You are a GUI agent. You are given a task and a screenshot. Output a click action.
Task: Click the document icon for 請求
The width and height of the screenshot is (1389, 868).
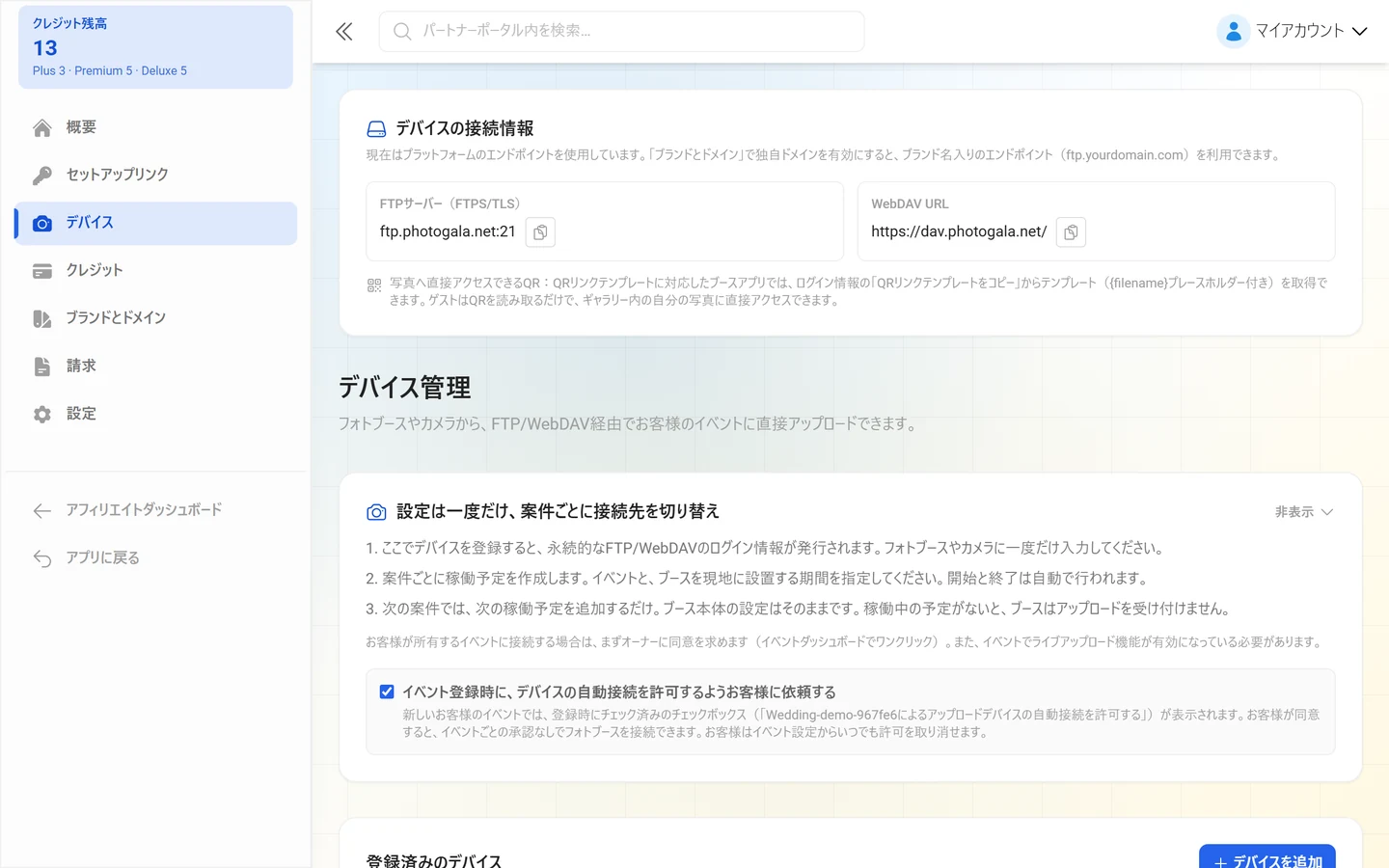pyautogui.click(x=42, y=366)
